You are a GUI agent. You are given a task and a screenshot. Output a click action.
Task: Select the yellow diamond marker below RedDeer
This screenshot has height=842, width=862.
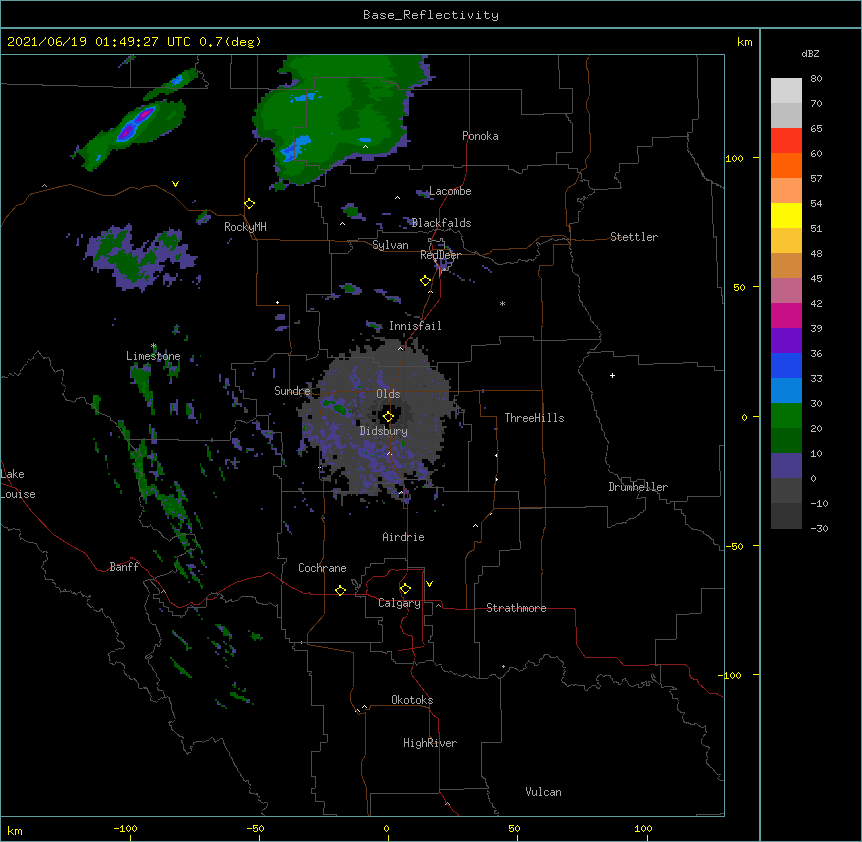pos(426,281)
